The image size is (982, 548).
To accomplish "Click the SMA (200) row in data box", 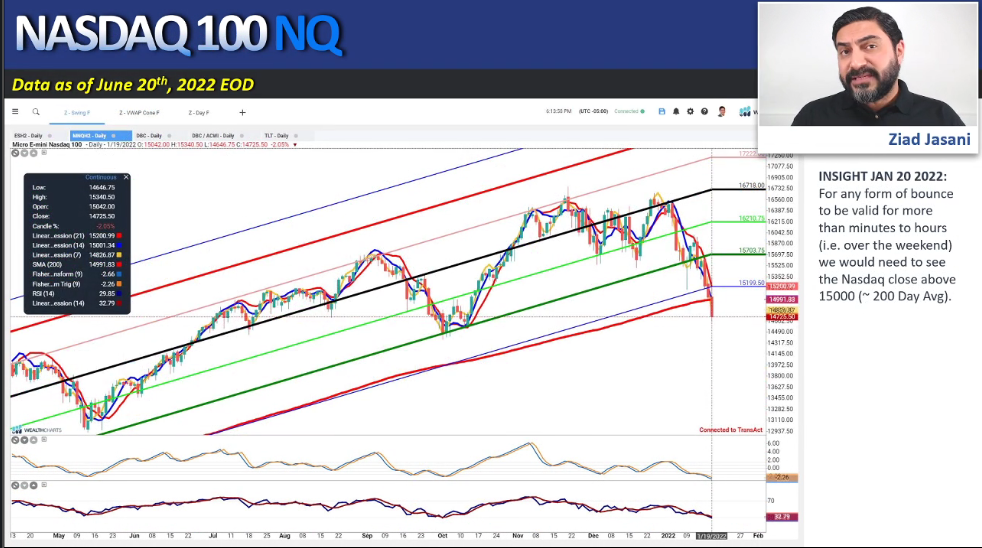I will [76, 264].
